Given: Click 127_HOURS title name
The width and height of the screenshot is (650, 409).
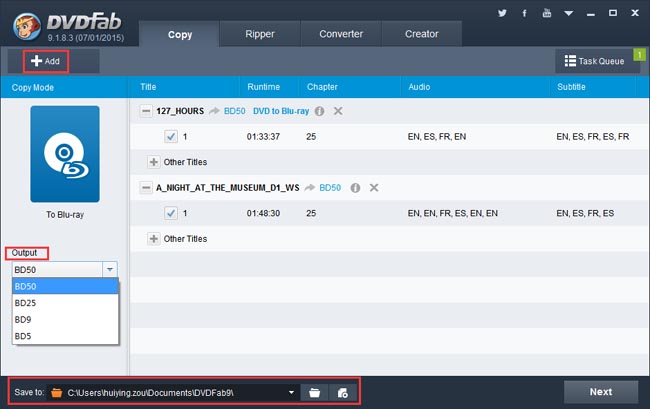Looking at the screenshot, I should 180,111.
